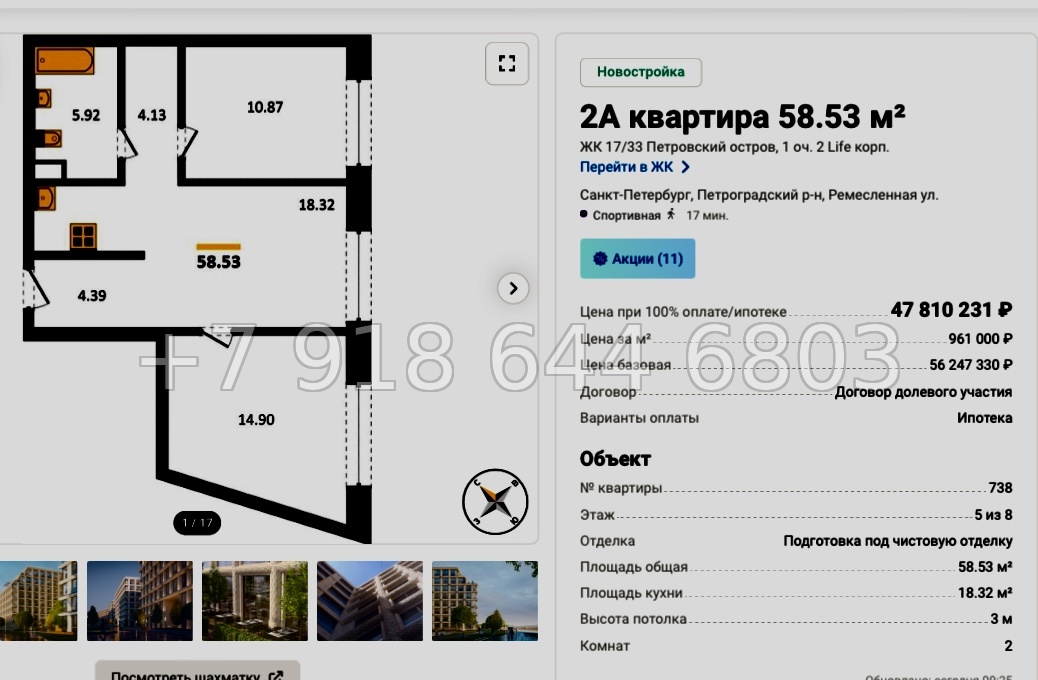
Task: Click the price 47 810 231 ₽
Action: point(951,309)
